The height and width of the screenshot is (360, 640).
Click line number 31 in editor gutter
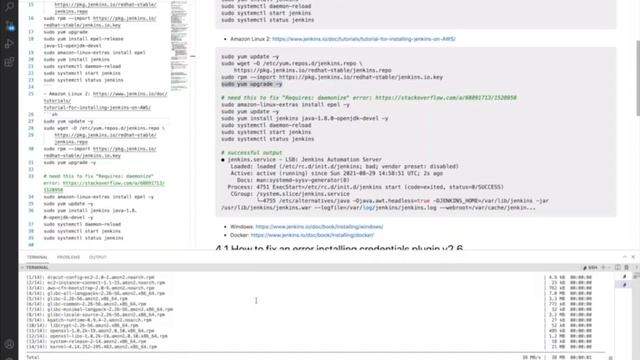(31, 162)
